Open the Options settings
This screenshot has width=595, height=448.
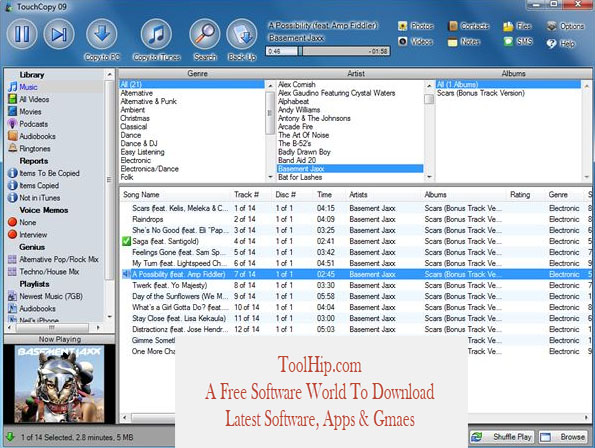565,26
